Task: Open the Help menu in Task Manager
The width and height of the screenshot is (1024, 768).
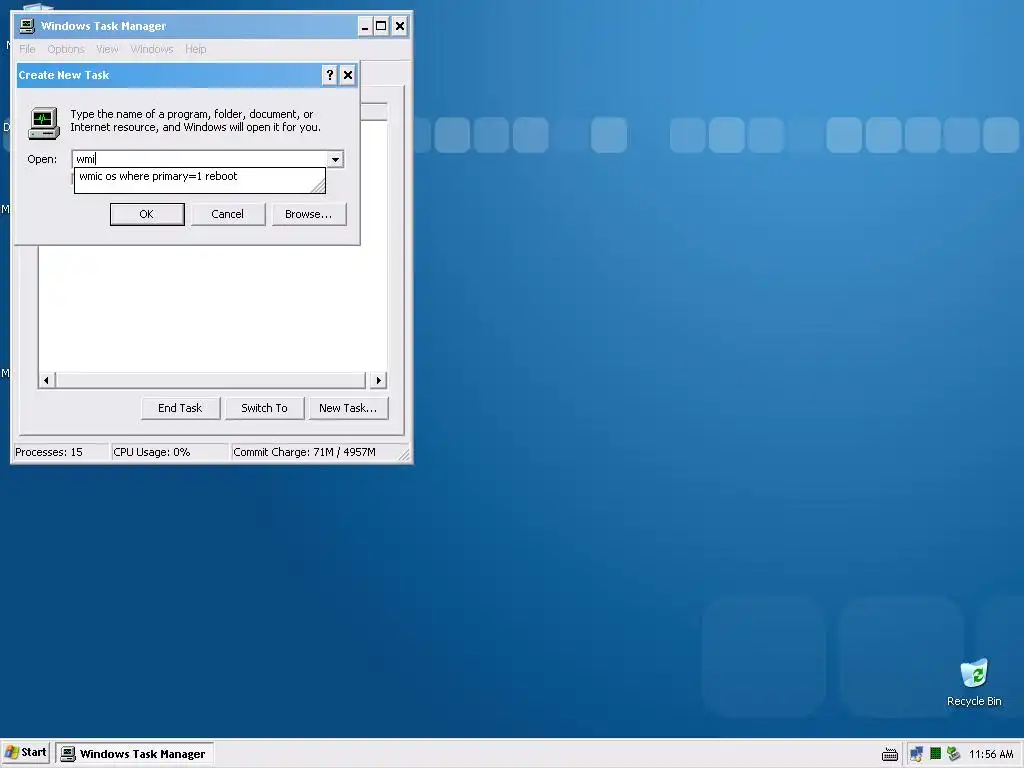Action: coord(195,49)
